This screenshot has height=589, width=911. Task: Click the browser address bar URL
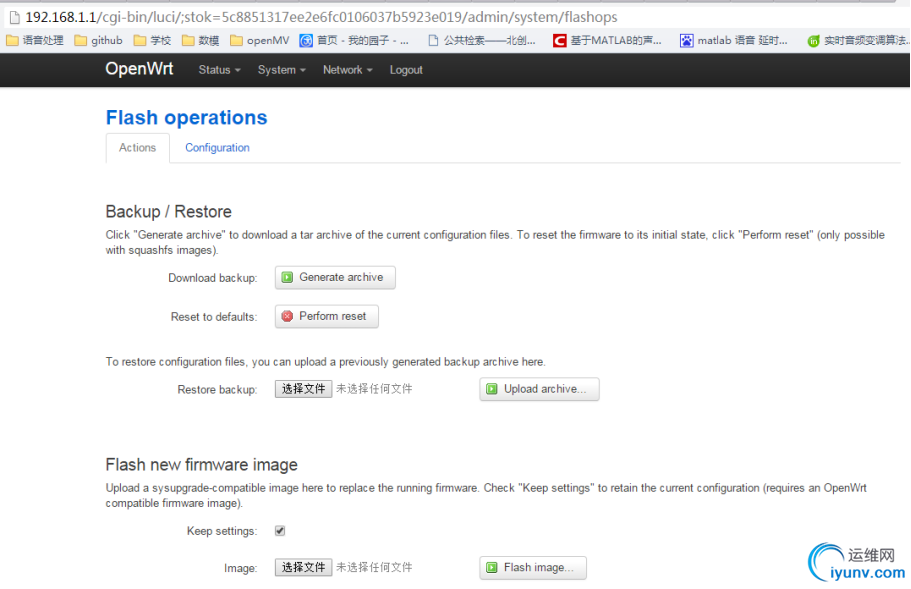[x=321, y=17]
